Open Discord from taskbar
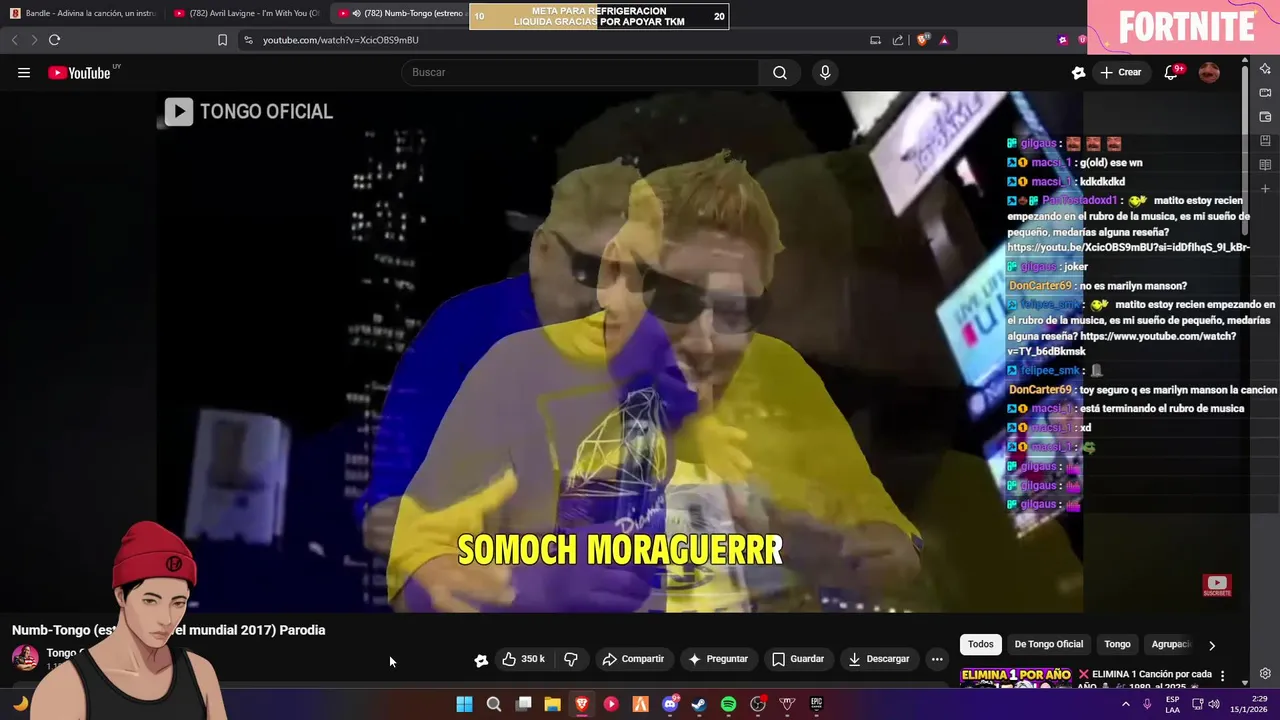This screenshot has height=720, width=1280. [670, 704]
